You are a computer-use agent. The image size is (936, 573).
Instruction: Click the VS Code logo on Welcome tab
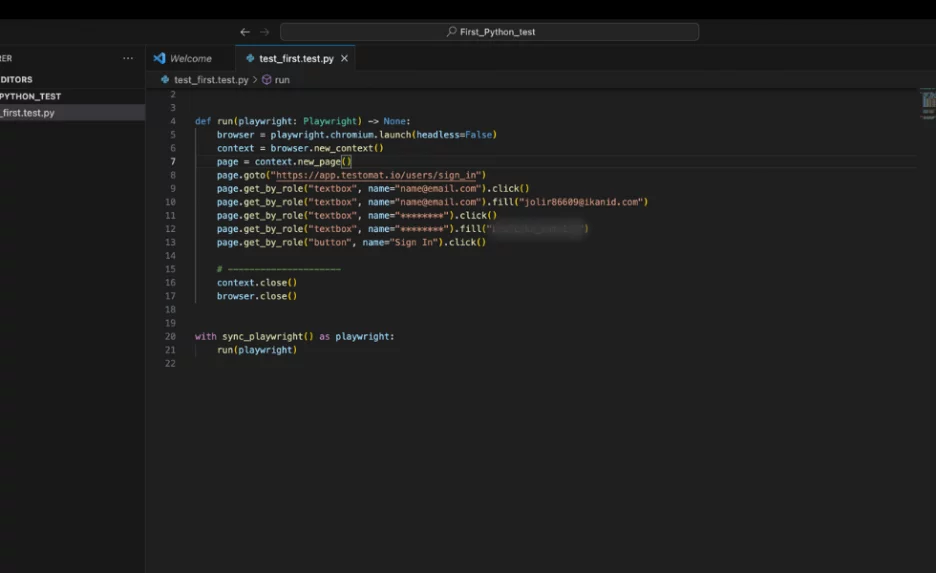pos(159,59)
